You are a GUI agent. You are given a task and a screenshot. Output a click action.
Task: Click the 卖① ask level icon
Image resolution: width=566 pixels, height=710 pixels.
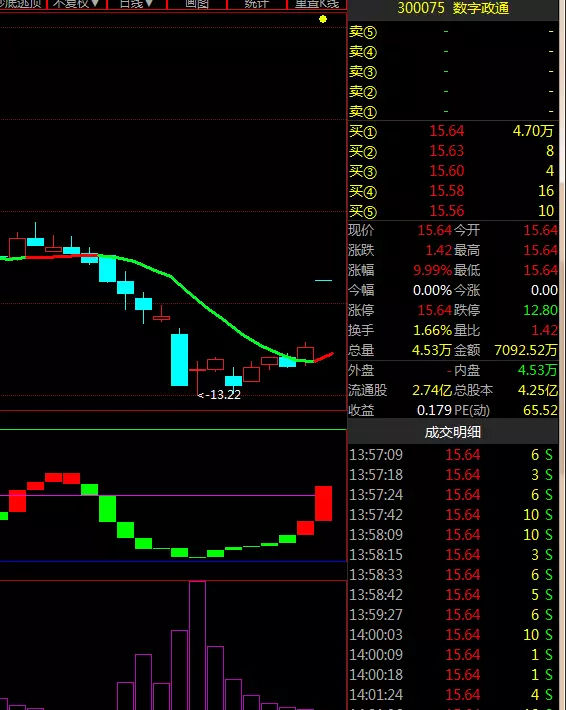click(x=363, y=111)
